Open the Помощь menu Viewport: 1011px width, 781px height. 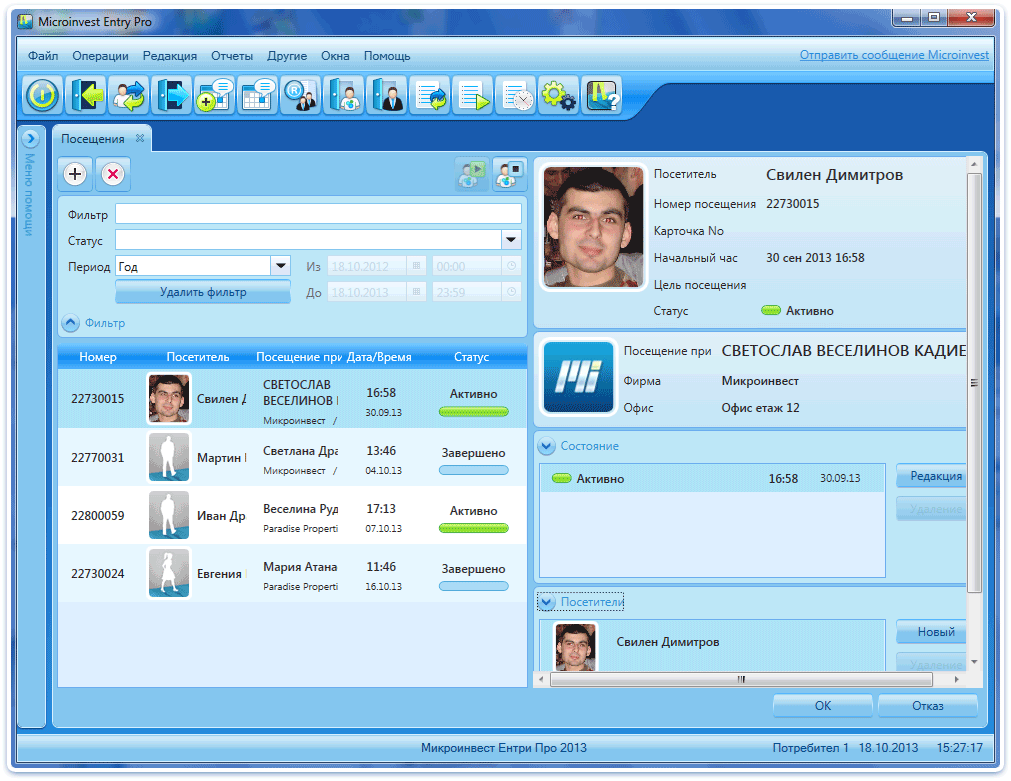(387, 56)
